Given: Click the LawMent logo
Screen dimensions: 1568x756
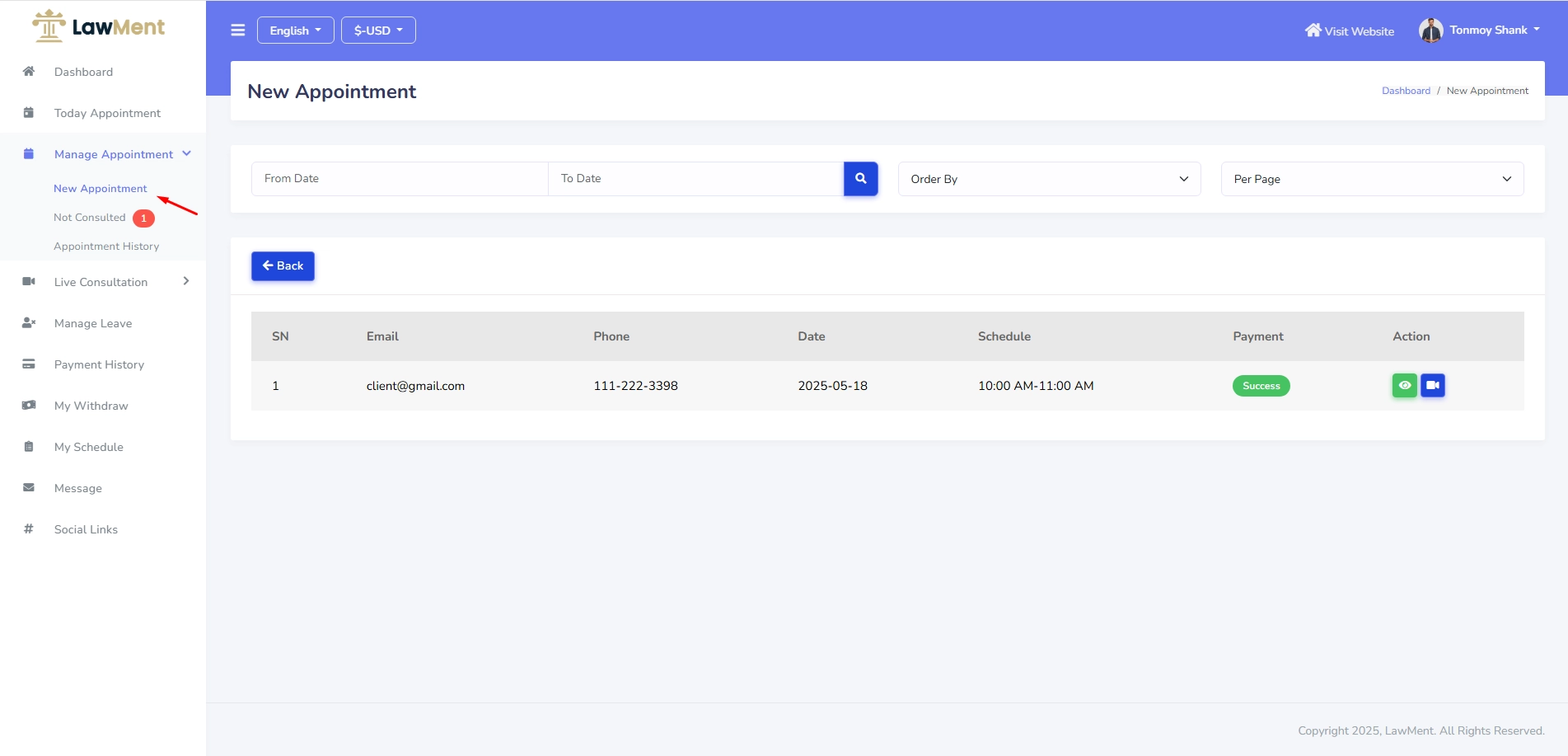Looking at the screenshot, I should [98, 26].
